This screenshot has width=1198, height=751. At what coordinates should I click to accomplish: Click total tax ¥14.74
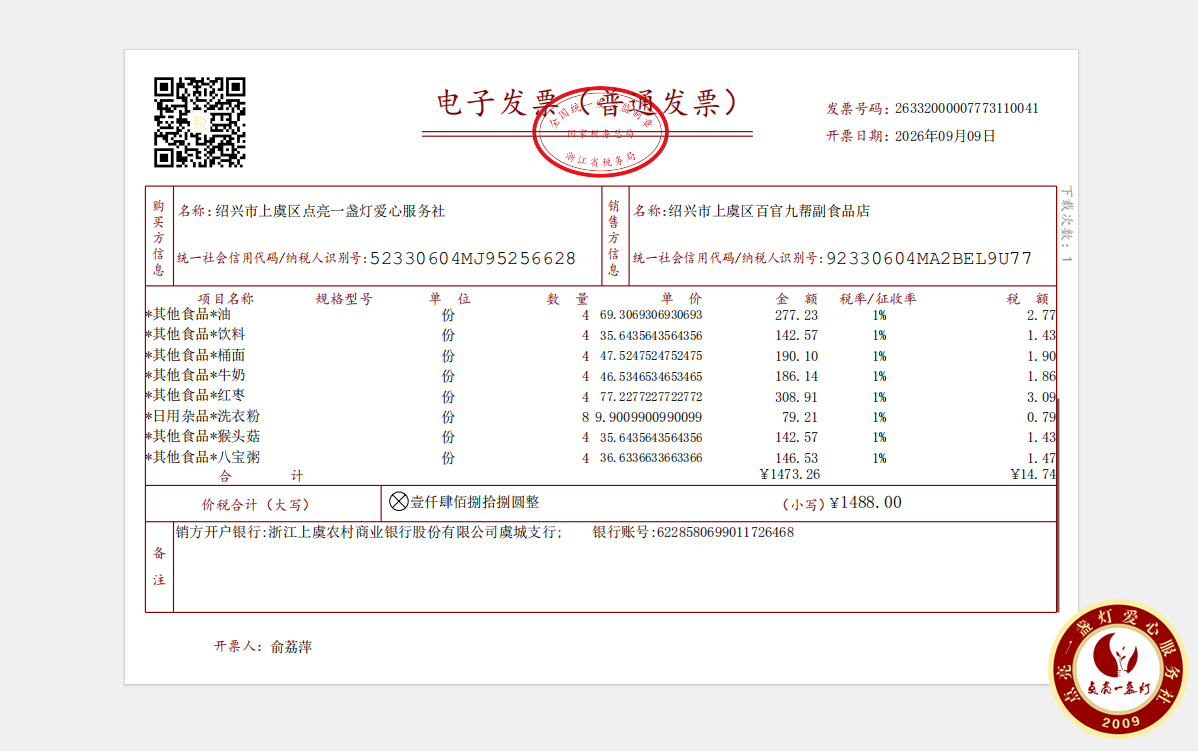coord(1034,474)
